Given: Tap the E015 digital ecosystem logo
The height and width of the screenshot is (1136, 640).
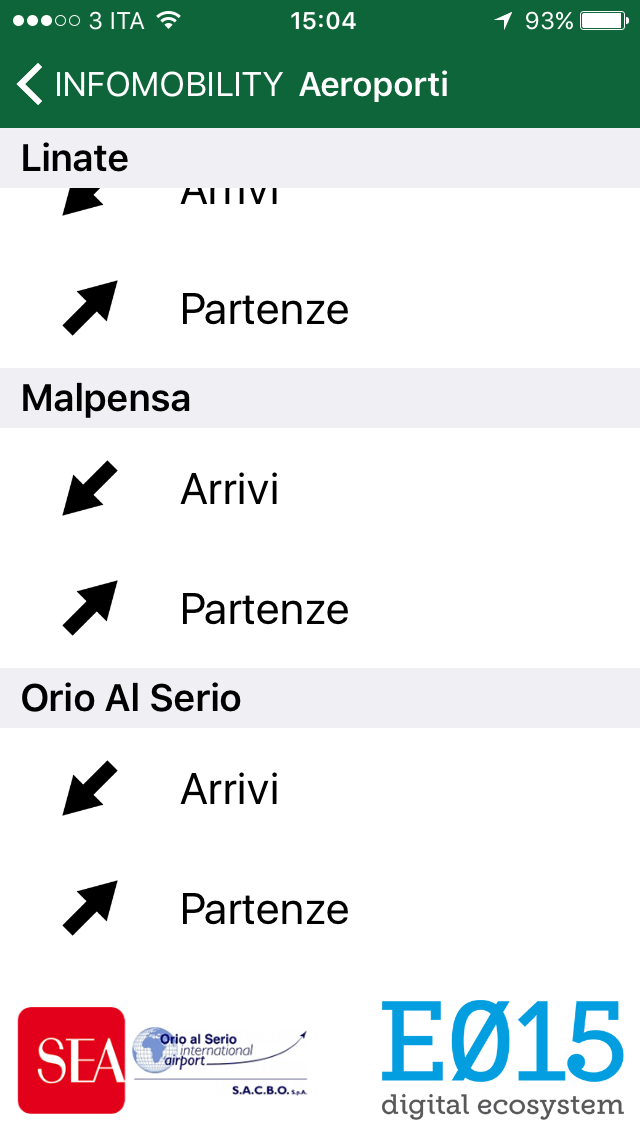Looking at the screenshot, I should click(x=502, y=1056).
